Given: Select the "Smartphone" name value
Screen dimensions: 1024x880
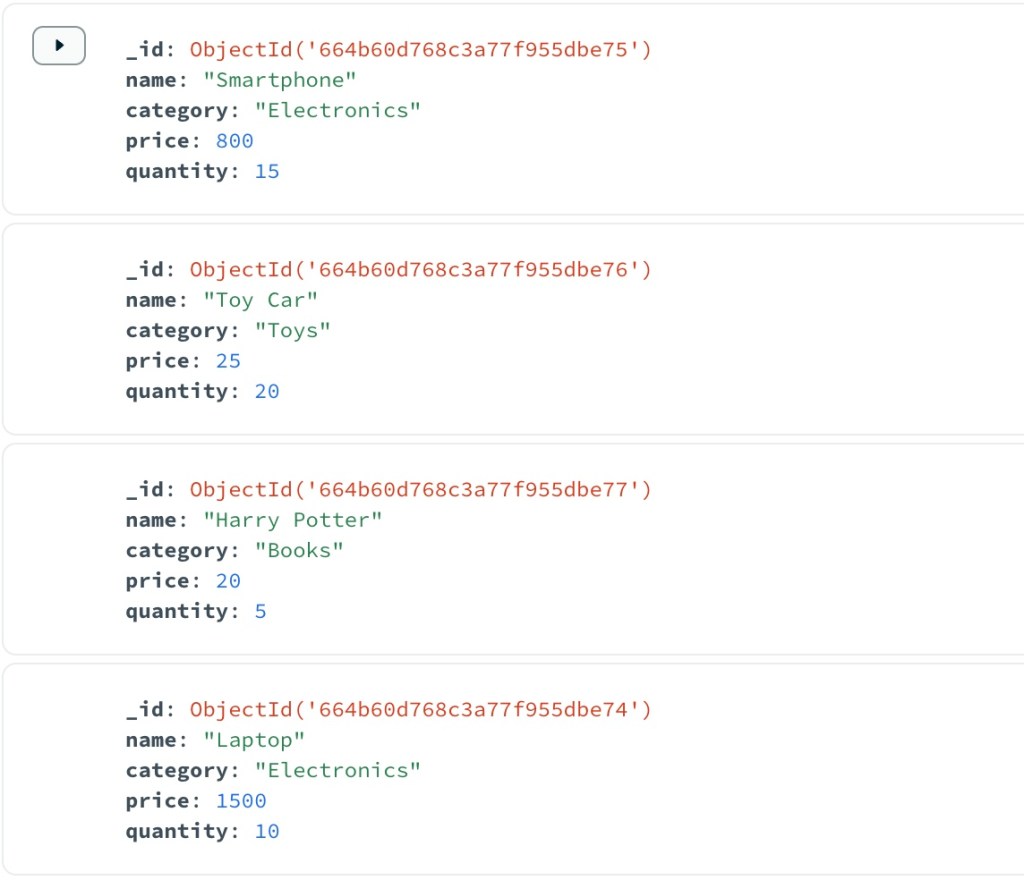Looking at the screenshot, I should 280,80.
